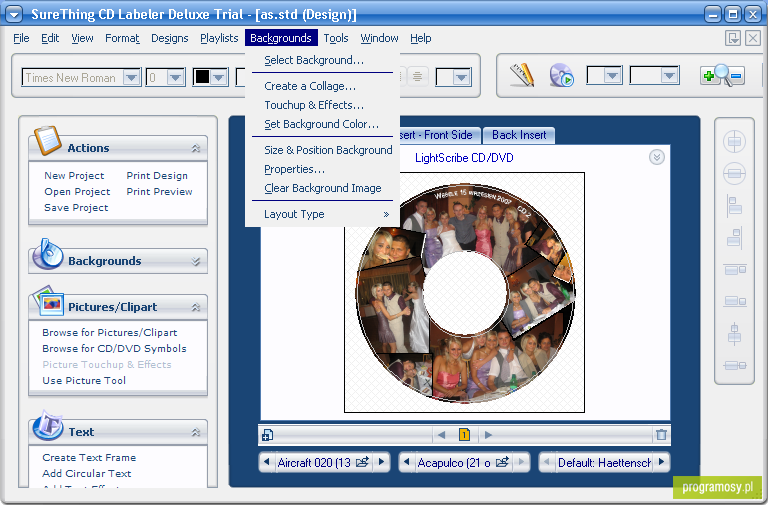Open file icon in Acapulco selector

click(x=503, y=462)
